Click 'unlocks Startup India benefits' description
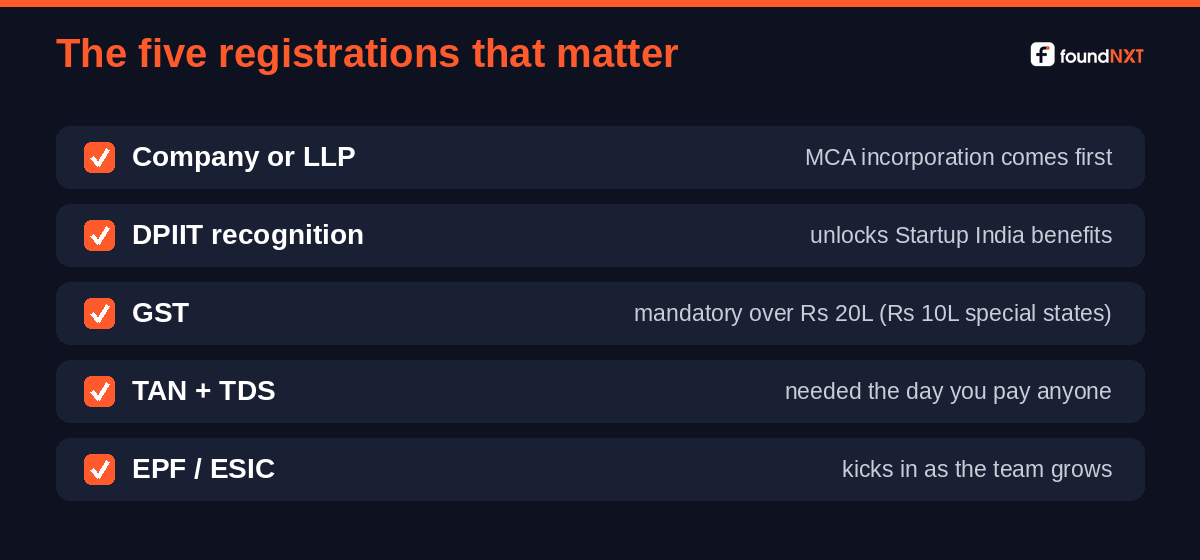The image size is (1200, 560). click(961, 236)
